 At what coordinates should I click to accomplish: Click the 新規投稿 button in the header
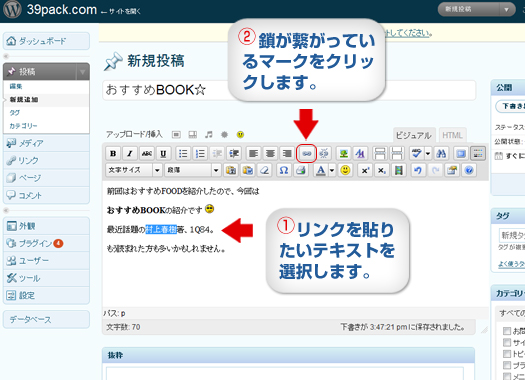(468, 9)
